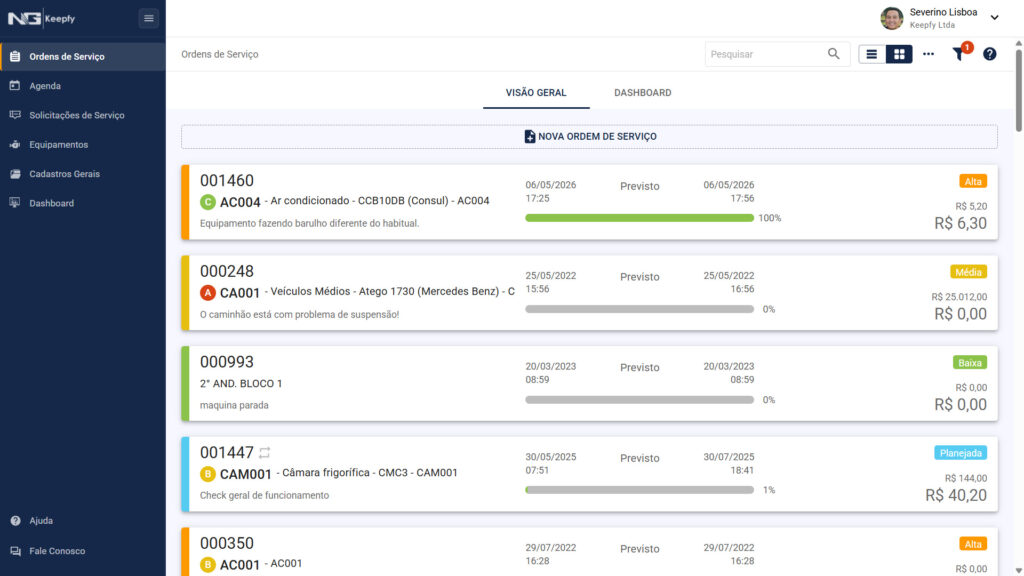
Task: Focus the Pesquisar search field
Action: (765, 54)
